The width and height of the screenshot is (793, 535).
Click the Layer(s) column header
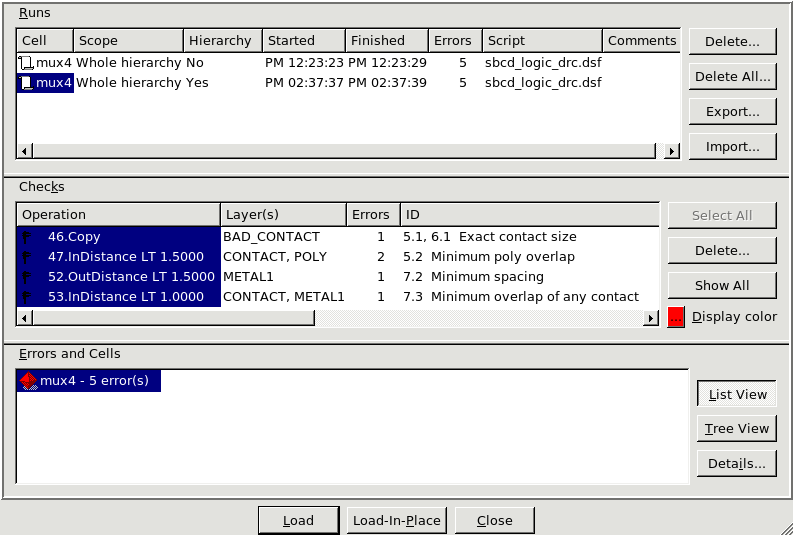point(284,214)
